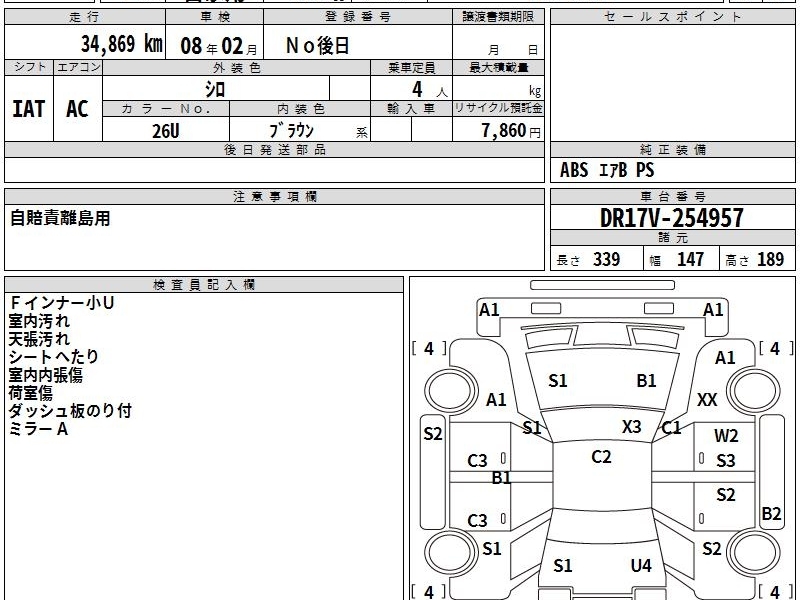
Task: Click the S1 mark beside U4
Action: (x=563, y=565)
